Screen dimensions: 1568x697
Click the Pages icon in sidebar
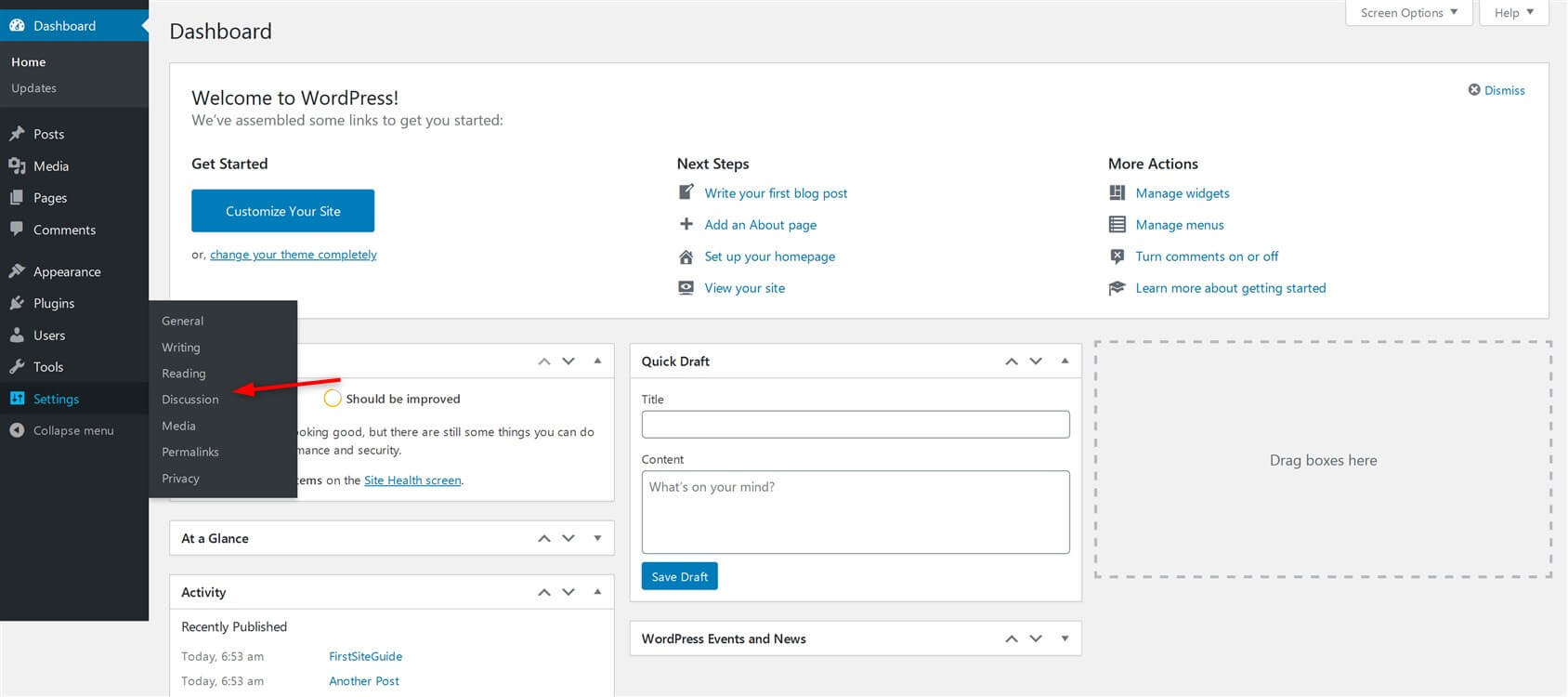click(17, 197)
